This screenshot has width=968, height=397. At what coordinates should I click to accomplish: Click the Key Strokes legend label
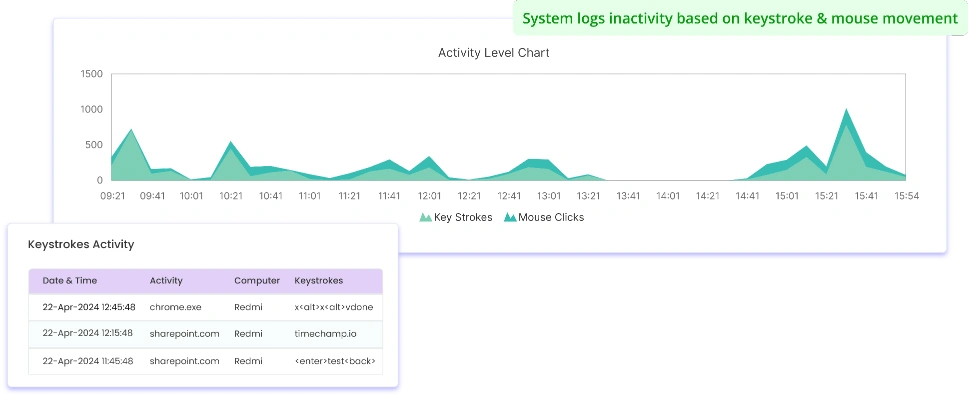463,217
